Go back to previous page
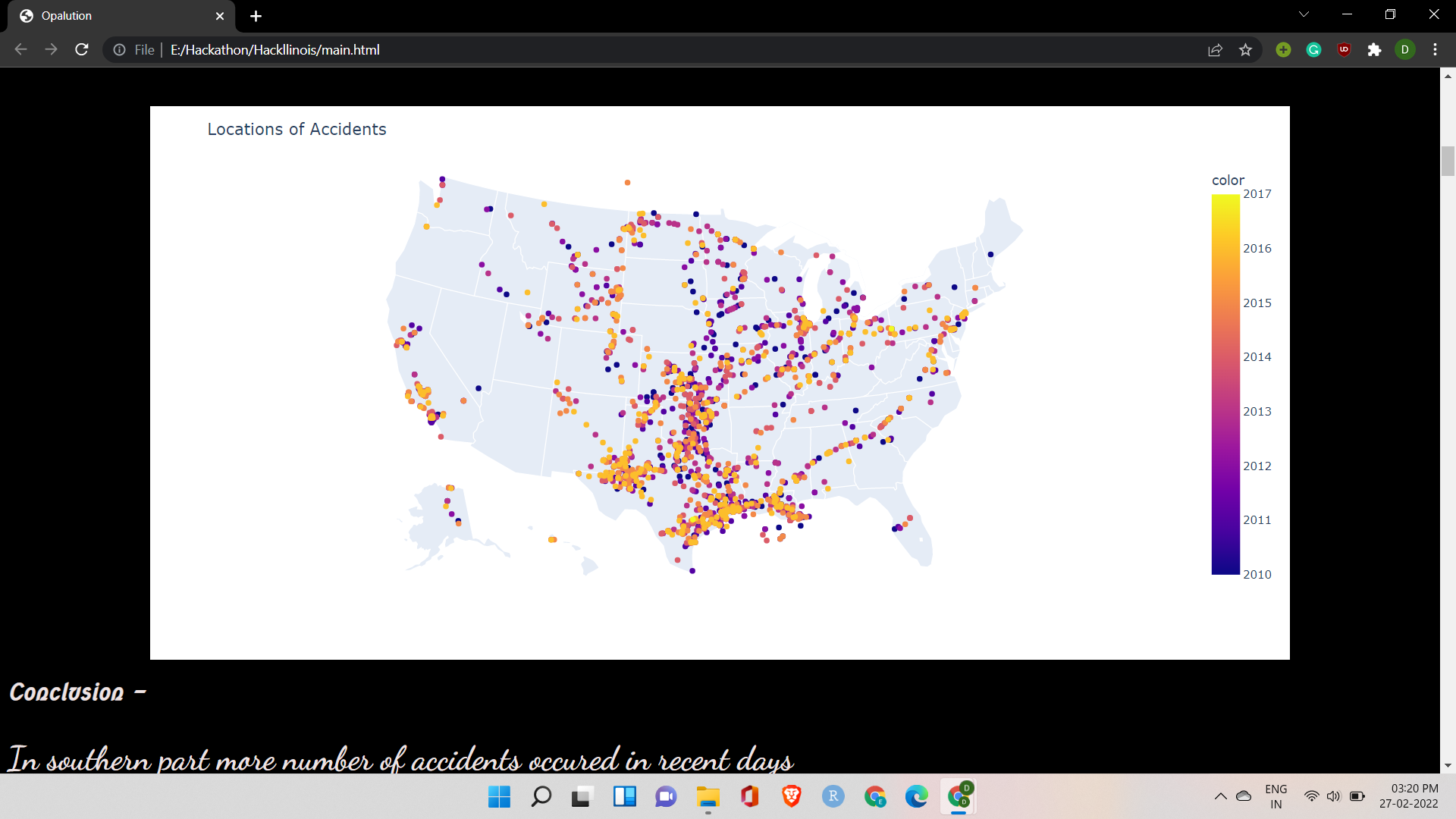 [x=21, y=50]
